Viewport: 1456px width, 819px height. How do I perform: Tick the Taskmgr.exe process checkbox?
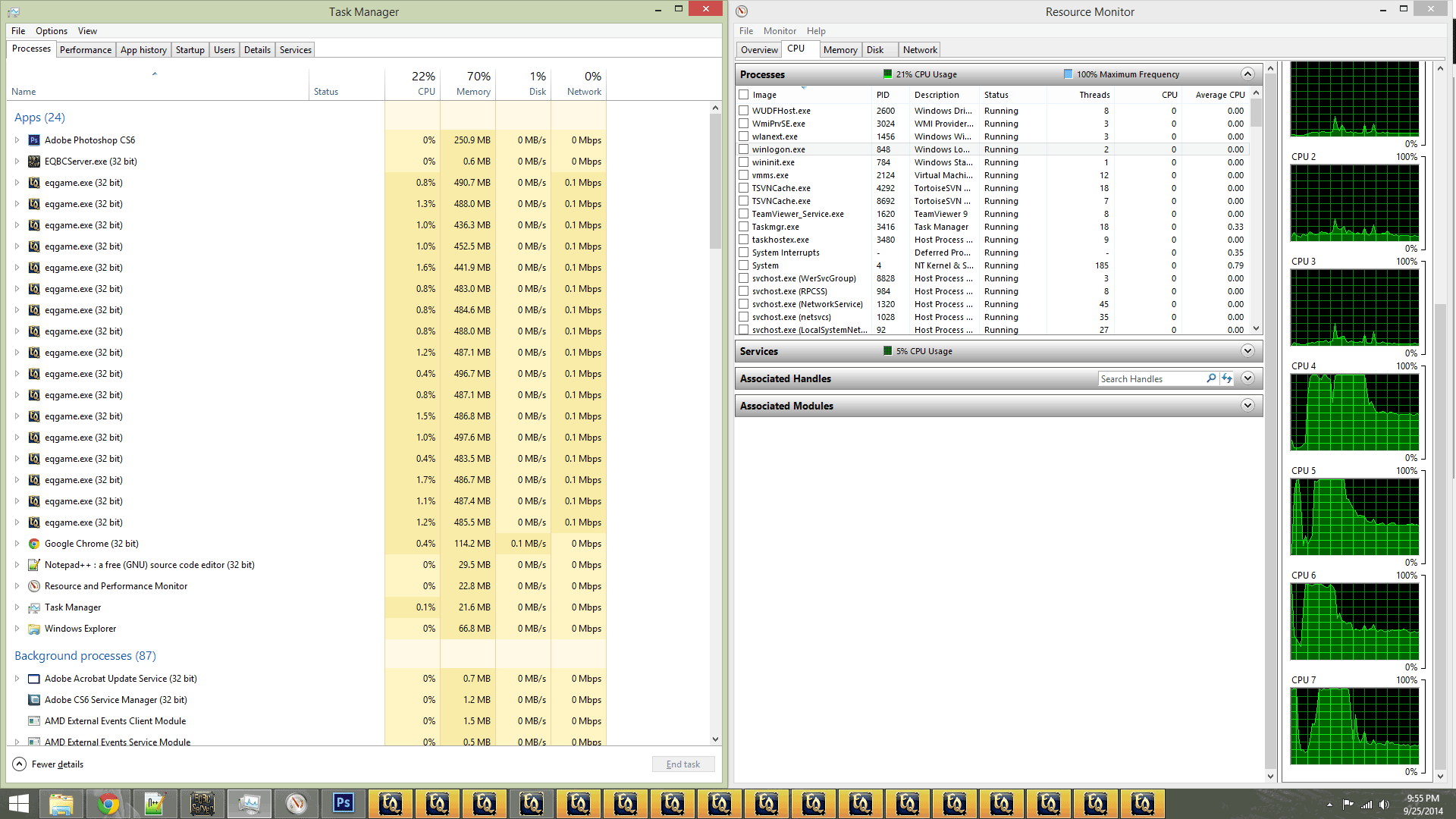[744, 227]
